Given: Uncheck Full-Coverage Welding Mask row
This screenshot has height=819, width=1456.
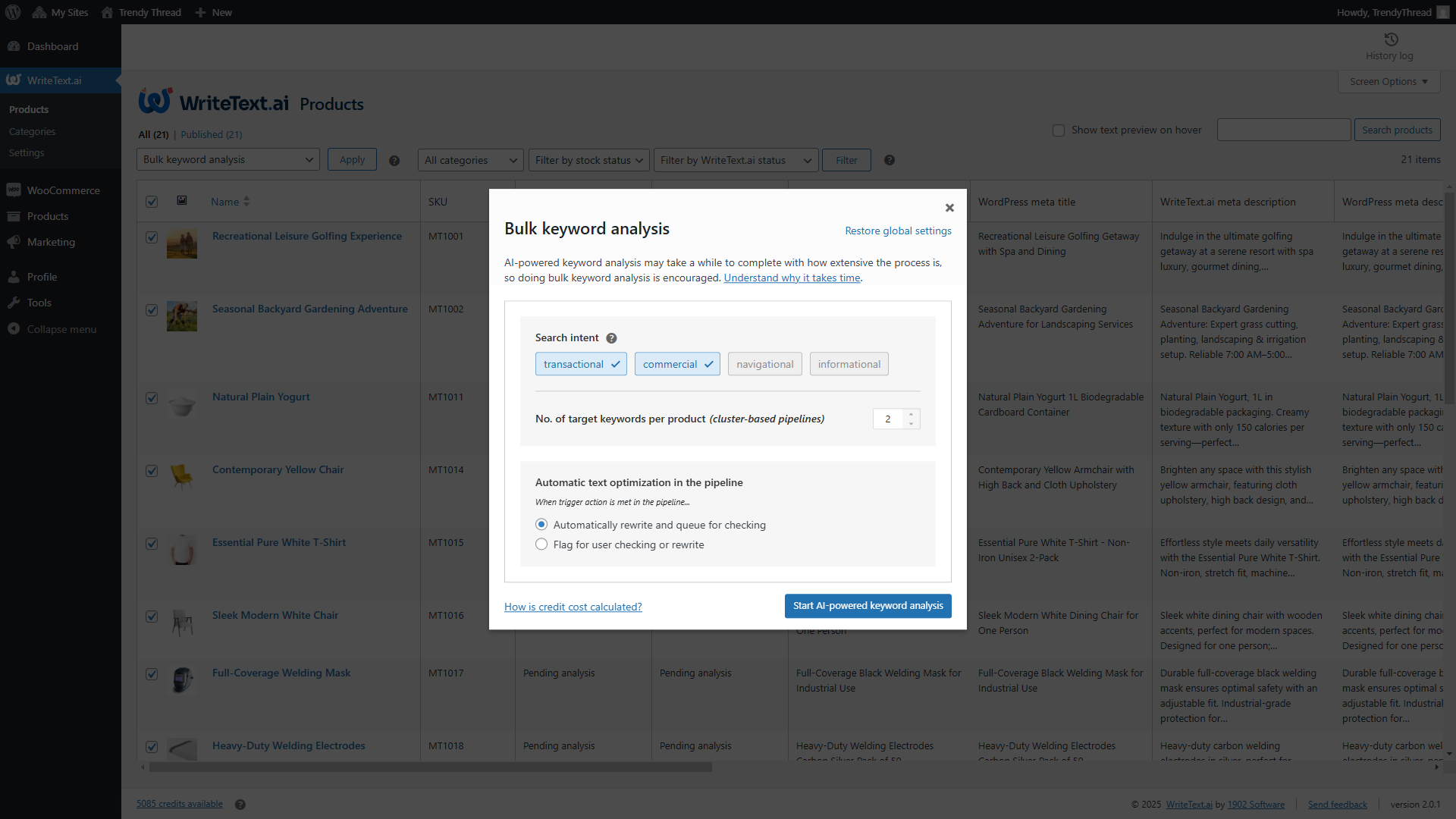Looking at the screenshot, I should (152, 674).
